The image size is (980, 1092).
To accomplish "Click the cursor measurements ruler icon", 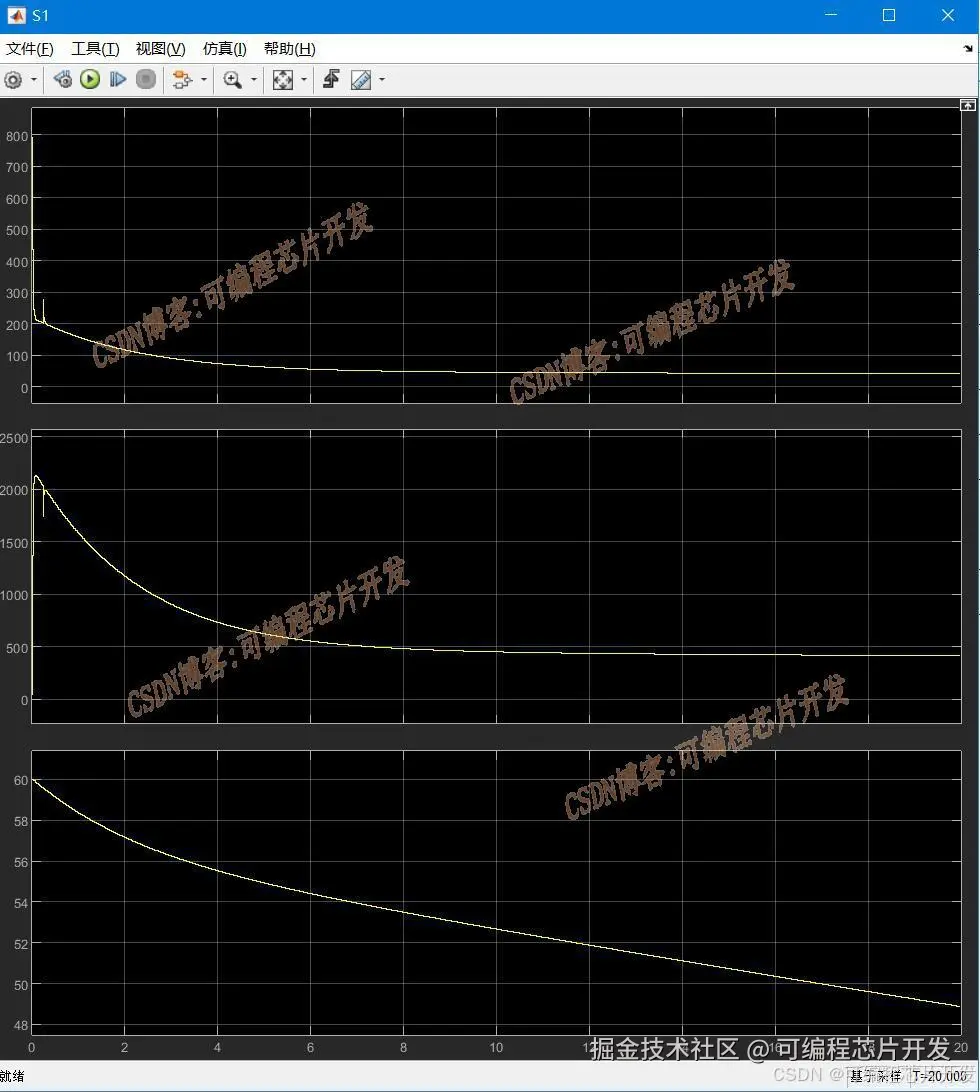I will click(x=361, y=80).
